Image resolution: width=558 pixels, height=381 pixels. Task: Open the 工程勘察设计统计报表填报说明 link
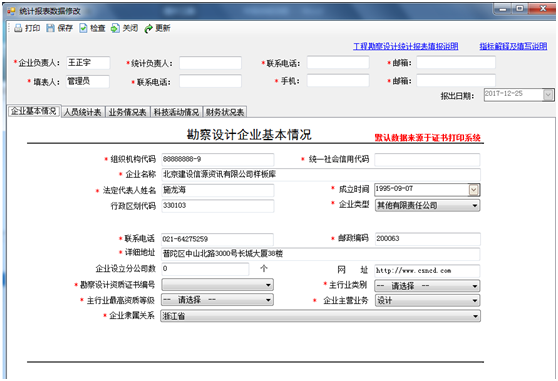(x=406, y=46)
